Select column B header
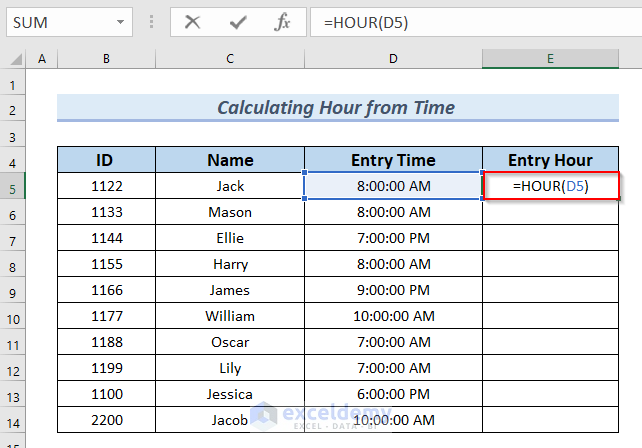 pyautogui.click(x=105, y=60)
